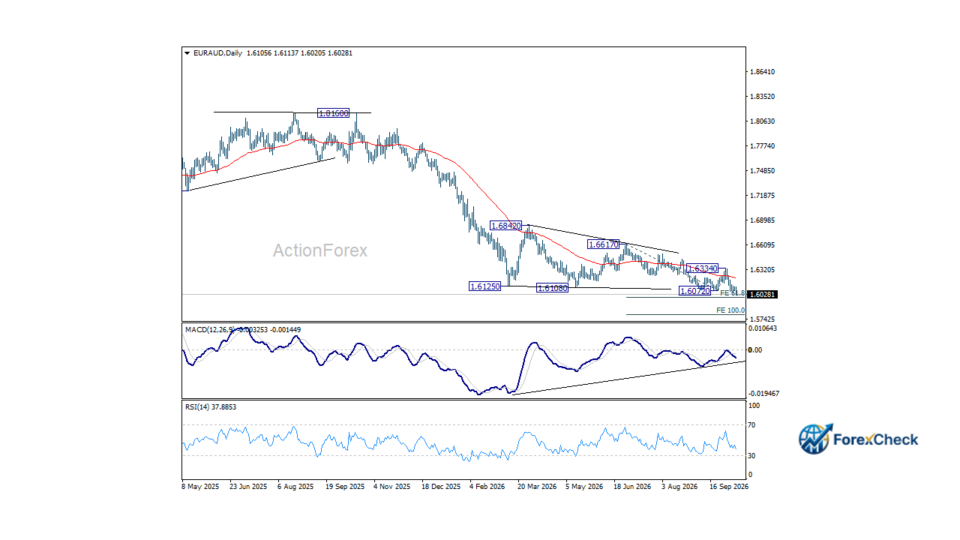
Task: Click the 1.71875 price axis value
Action: coord(762,196)
